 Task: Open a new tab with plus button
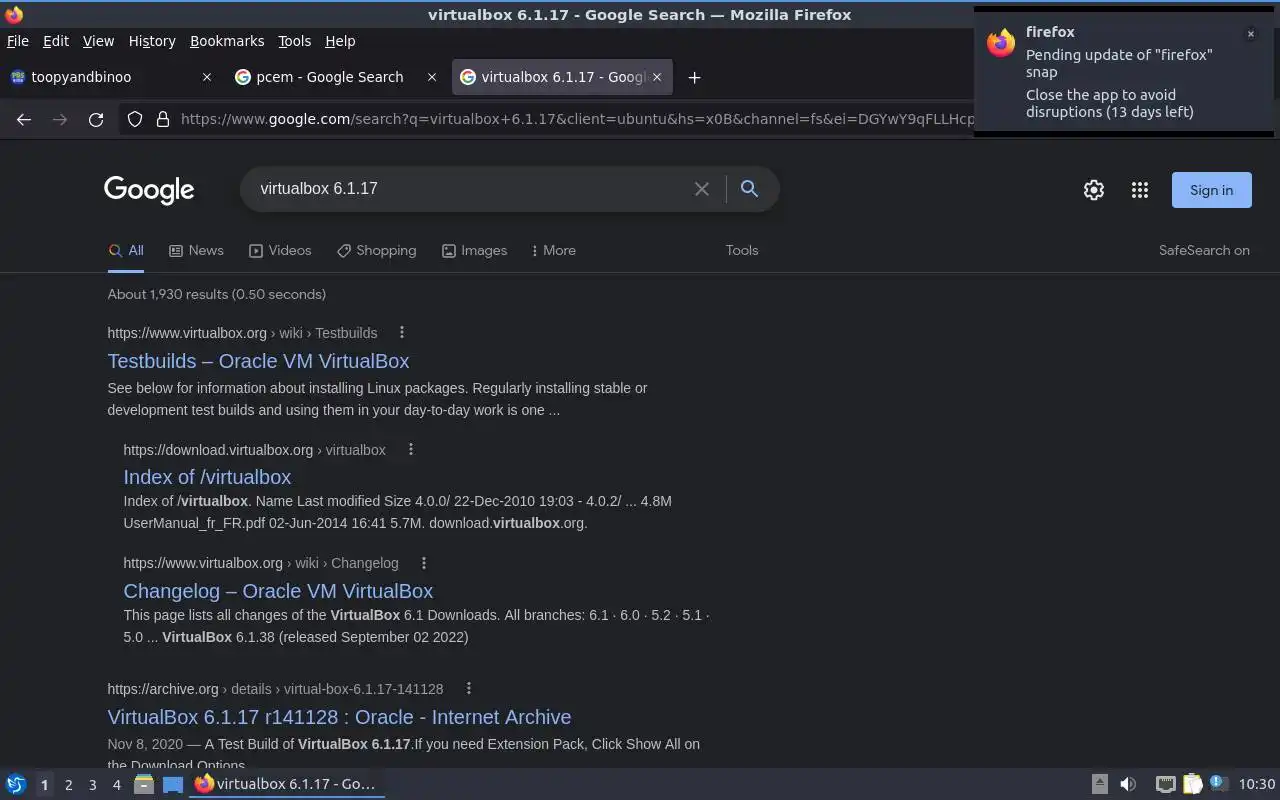[x=694, y=77]
